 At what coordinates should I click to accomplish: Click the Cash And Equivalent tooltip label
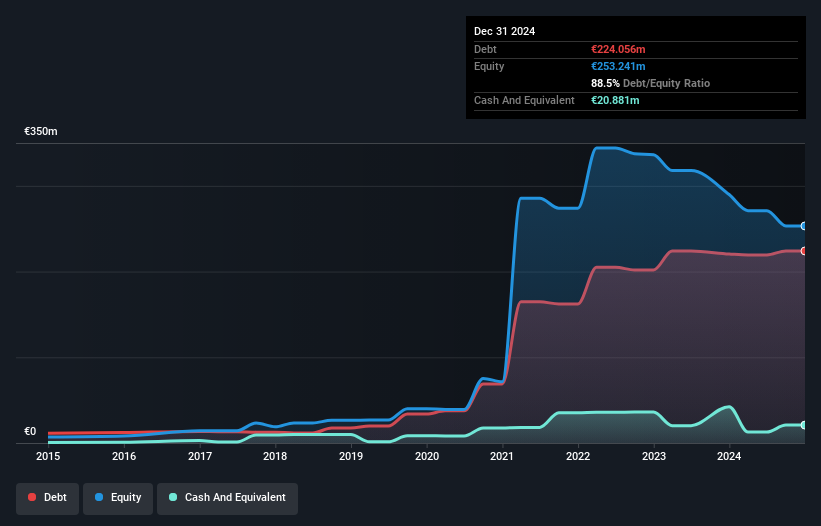[524, 100]
